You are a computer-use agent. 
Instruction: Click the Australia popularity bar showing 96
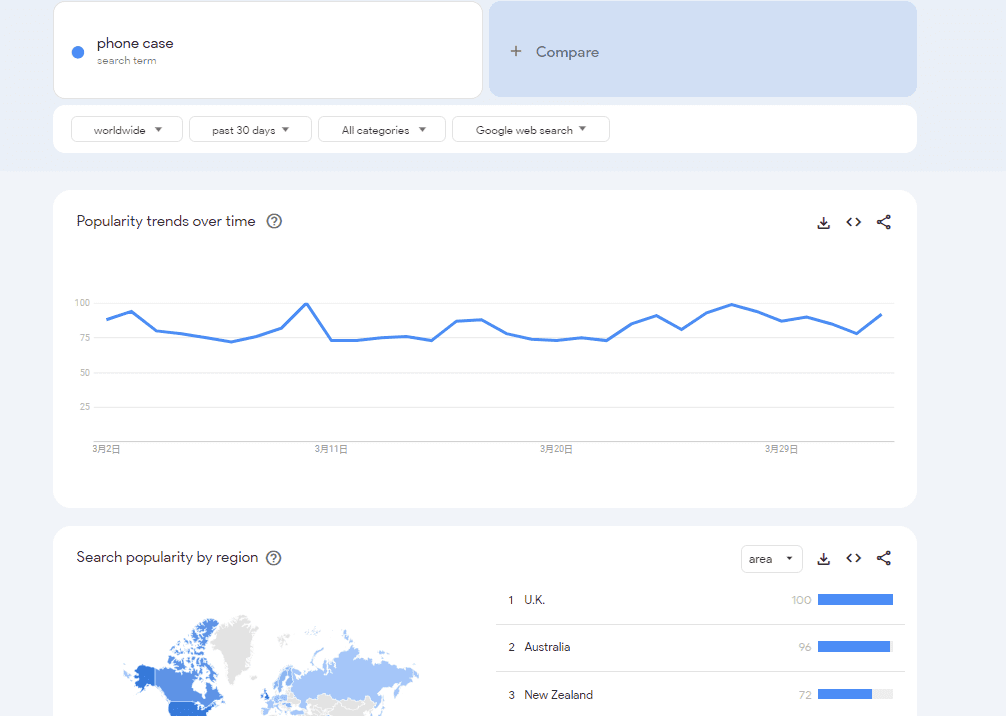[x=855, y=647]
